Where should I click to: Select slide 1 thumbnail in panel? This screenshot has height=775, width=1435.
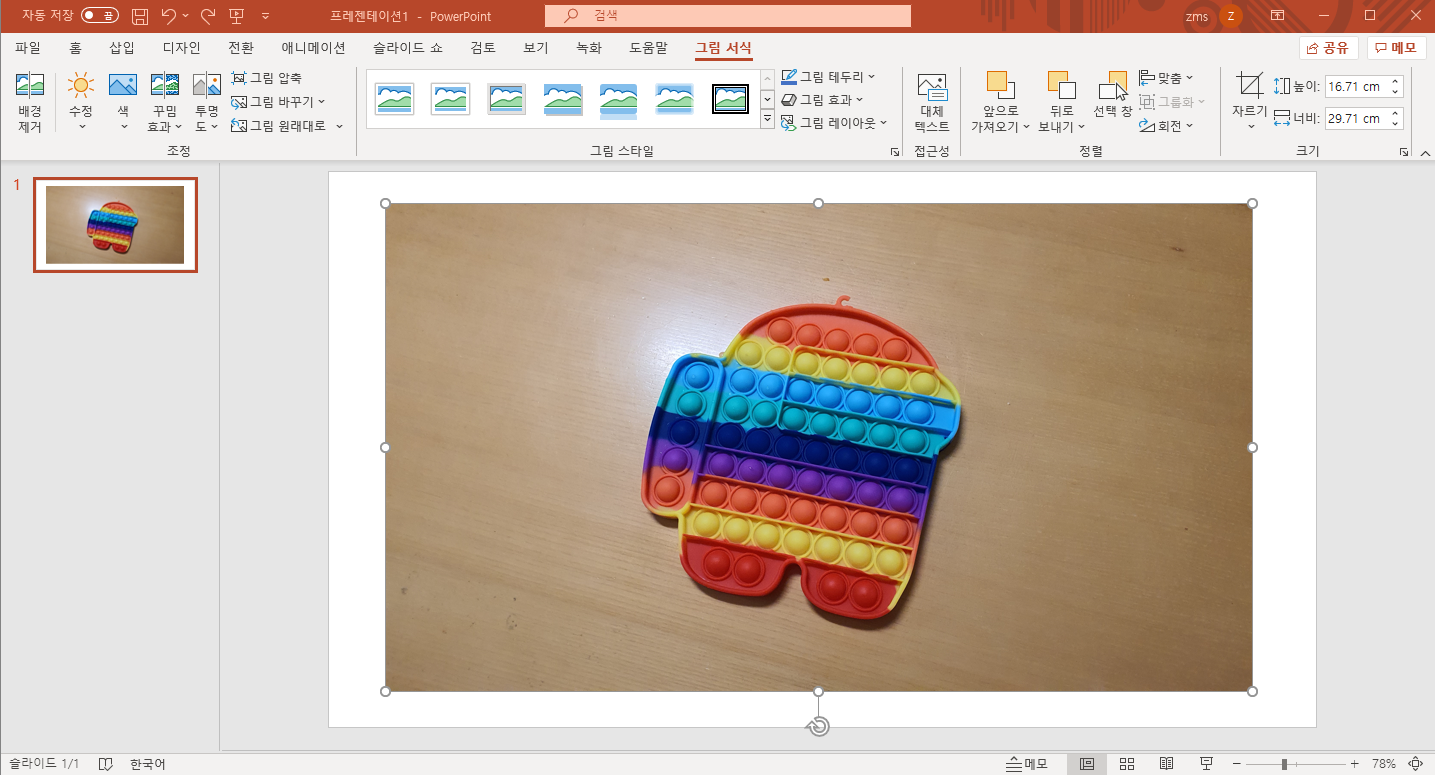click(x=115, y=225)
